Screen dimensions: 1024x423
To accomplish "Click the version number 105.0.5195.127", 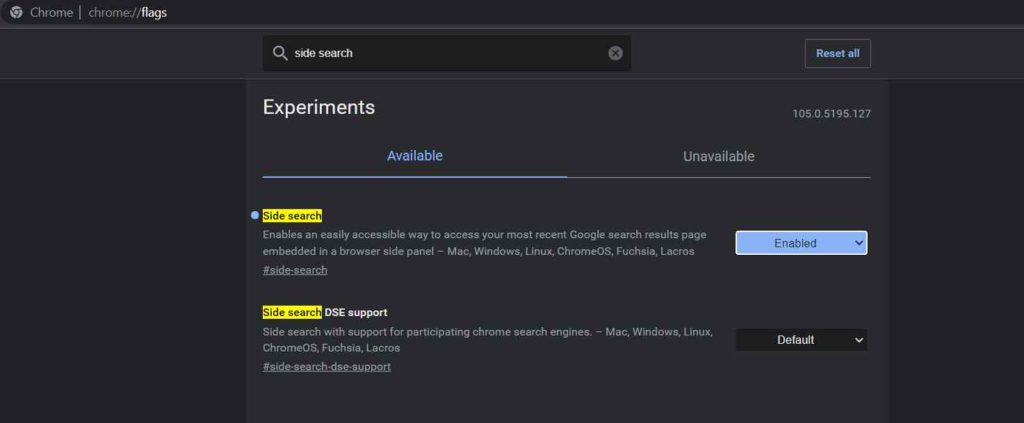I will click(831, 114).
